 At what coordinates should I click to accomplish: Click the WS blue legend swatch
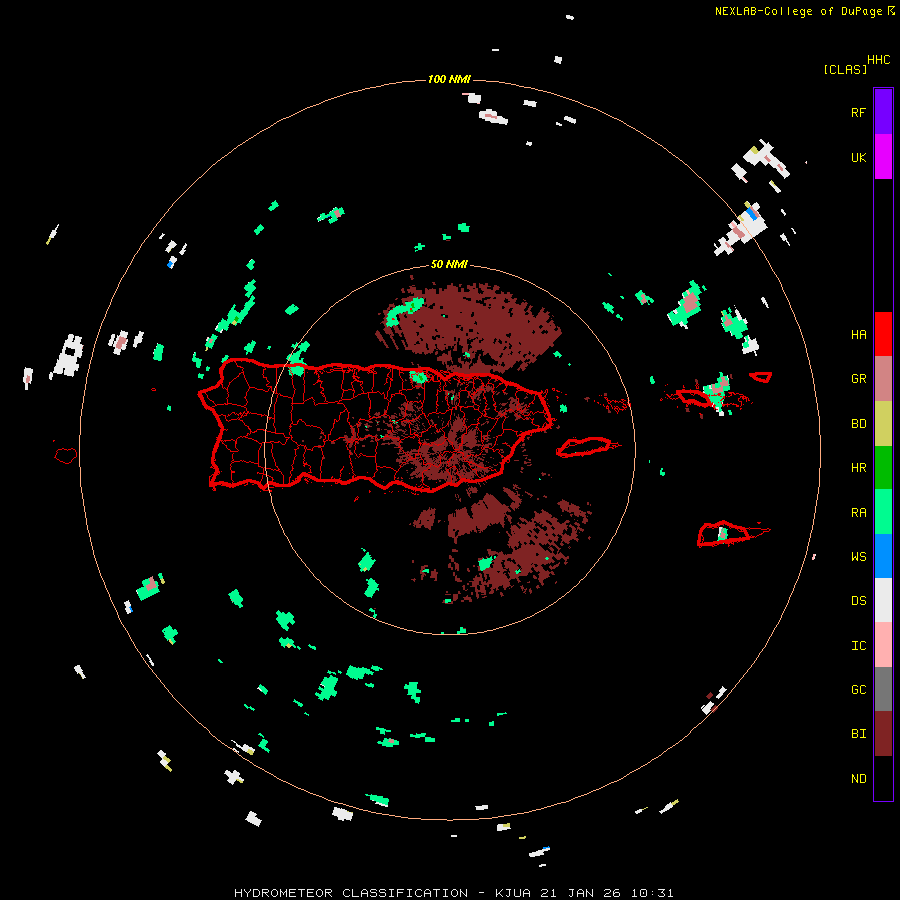(883, 556)
